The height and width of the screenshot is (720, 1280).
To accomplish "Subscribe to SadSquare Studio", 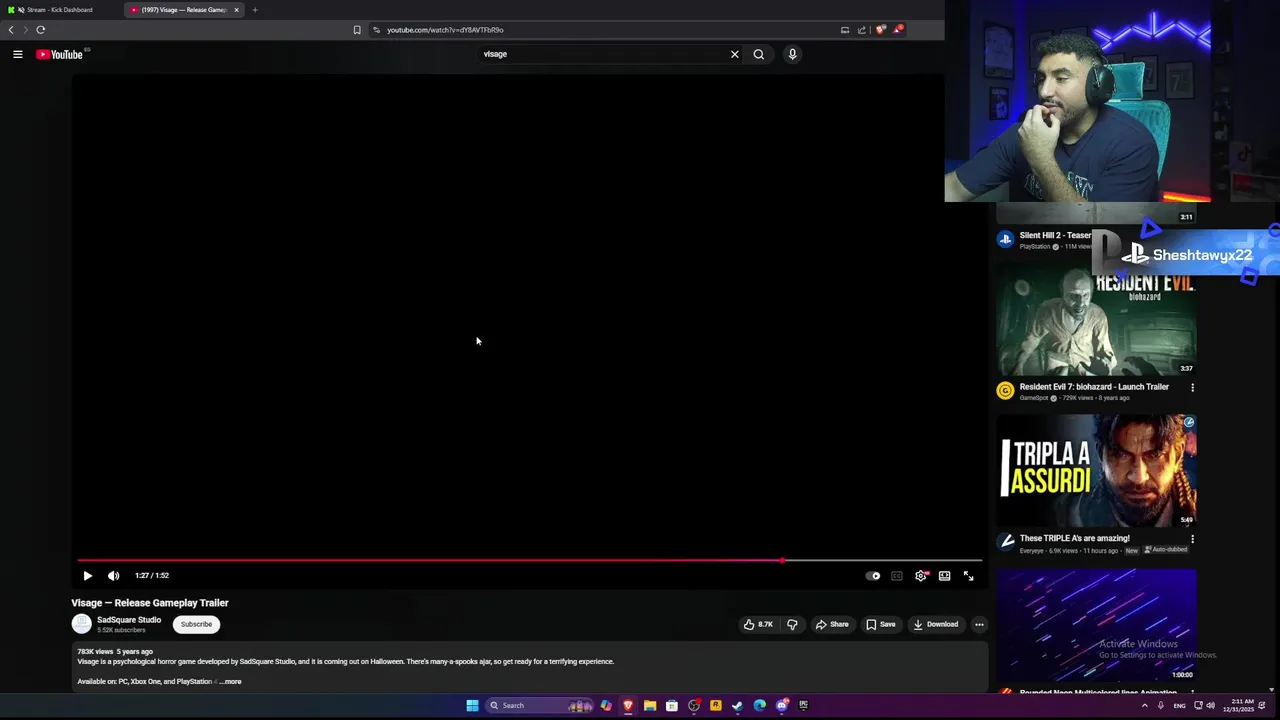I will tap(196, 624).
